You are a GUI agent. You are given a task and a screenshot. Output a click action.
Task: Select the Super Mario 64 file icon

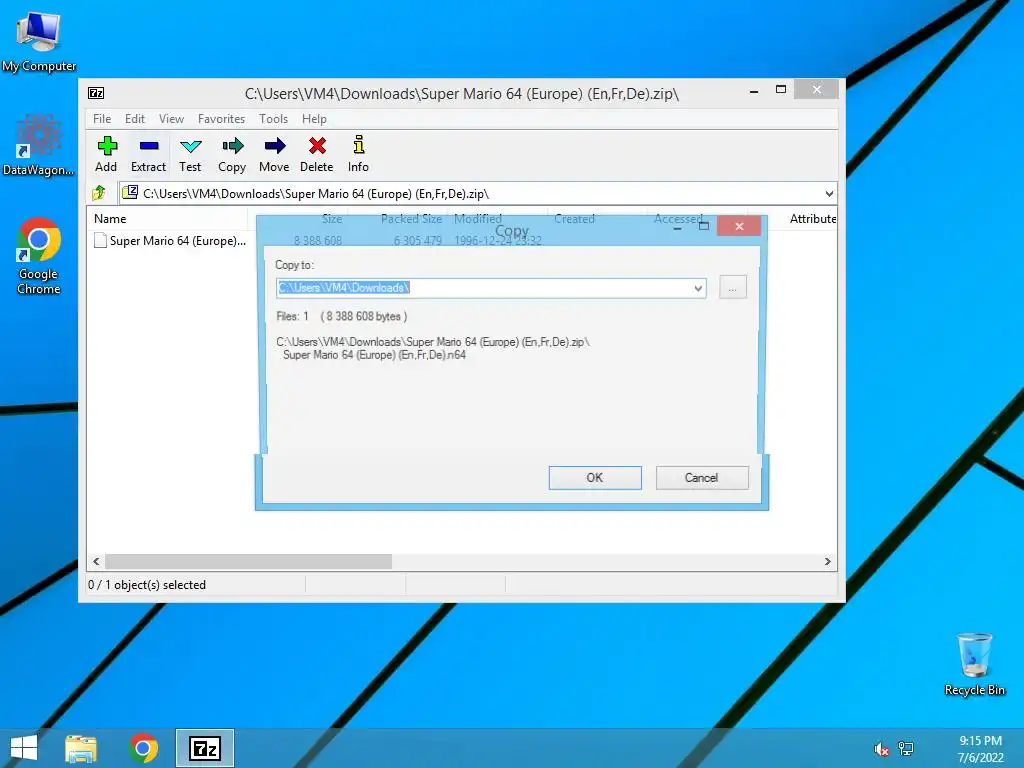click(x=100, y=240)
